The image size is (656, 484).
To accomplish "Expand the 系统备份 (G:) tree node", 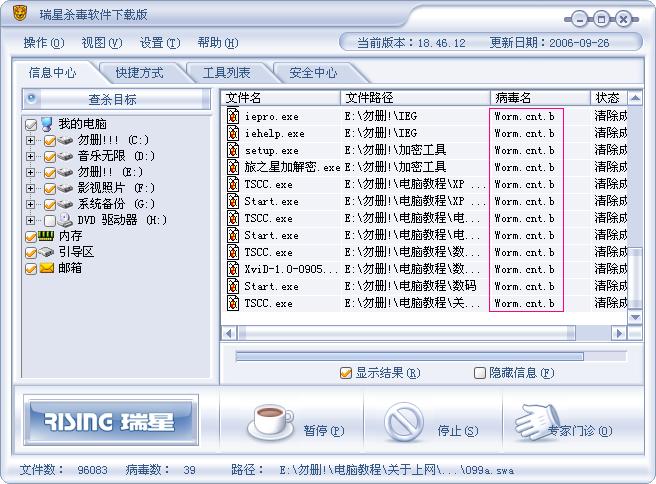I will [x=30, y=204].
